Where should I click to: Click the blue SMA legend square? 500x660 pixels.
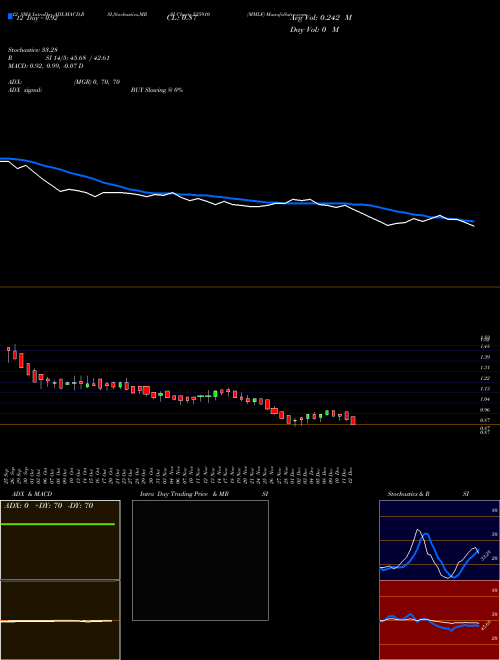[x=10, y=16]
